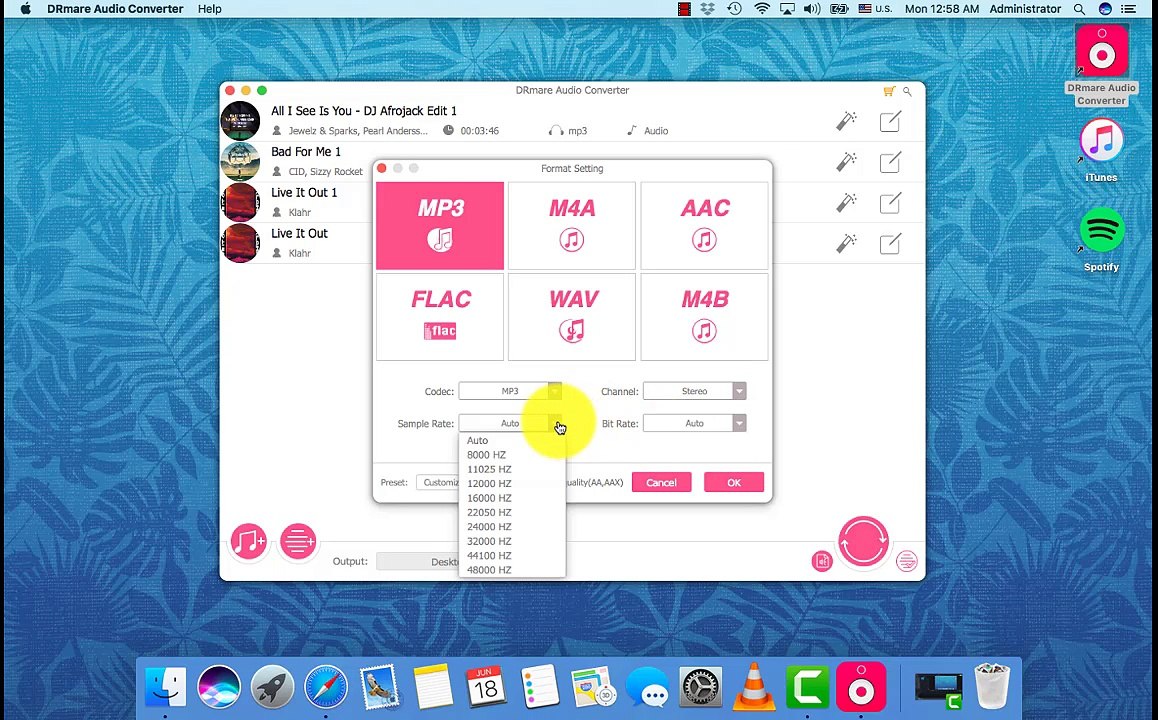Screen dimensions: 1158x720
Task: Open tag editor for Bad For Me 1
Action: click(890, 162)
